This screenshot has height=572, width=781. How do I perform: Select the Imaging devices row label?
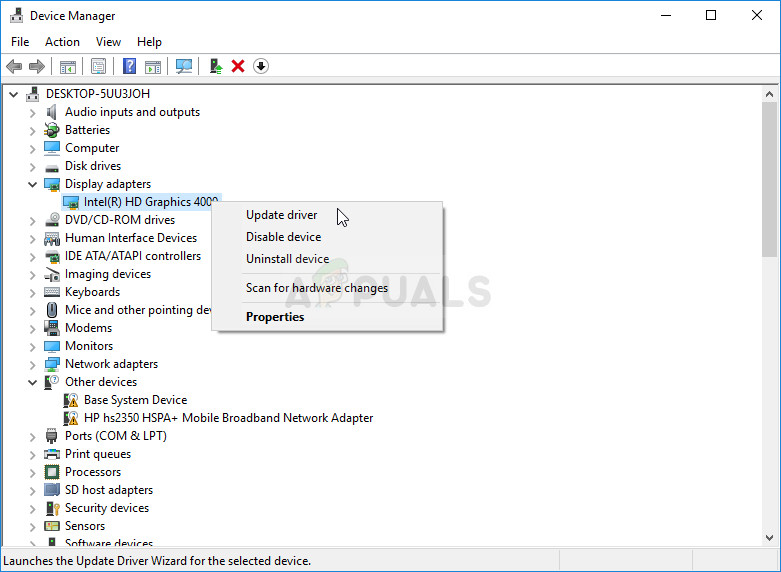(x=108, y=274)
